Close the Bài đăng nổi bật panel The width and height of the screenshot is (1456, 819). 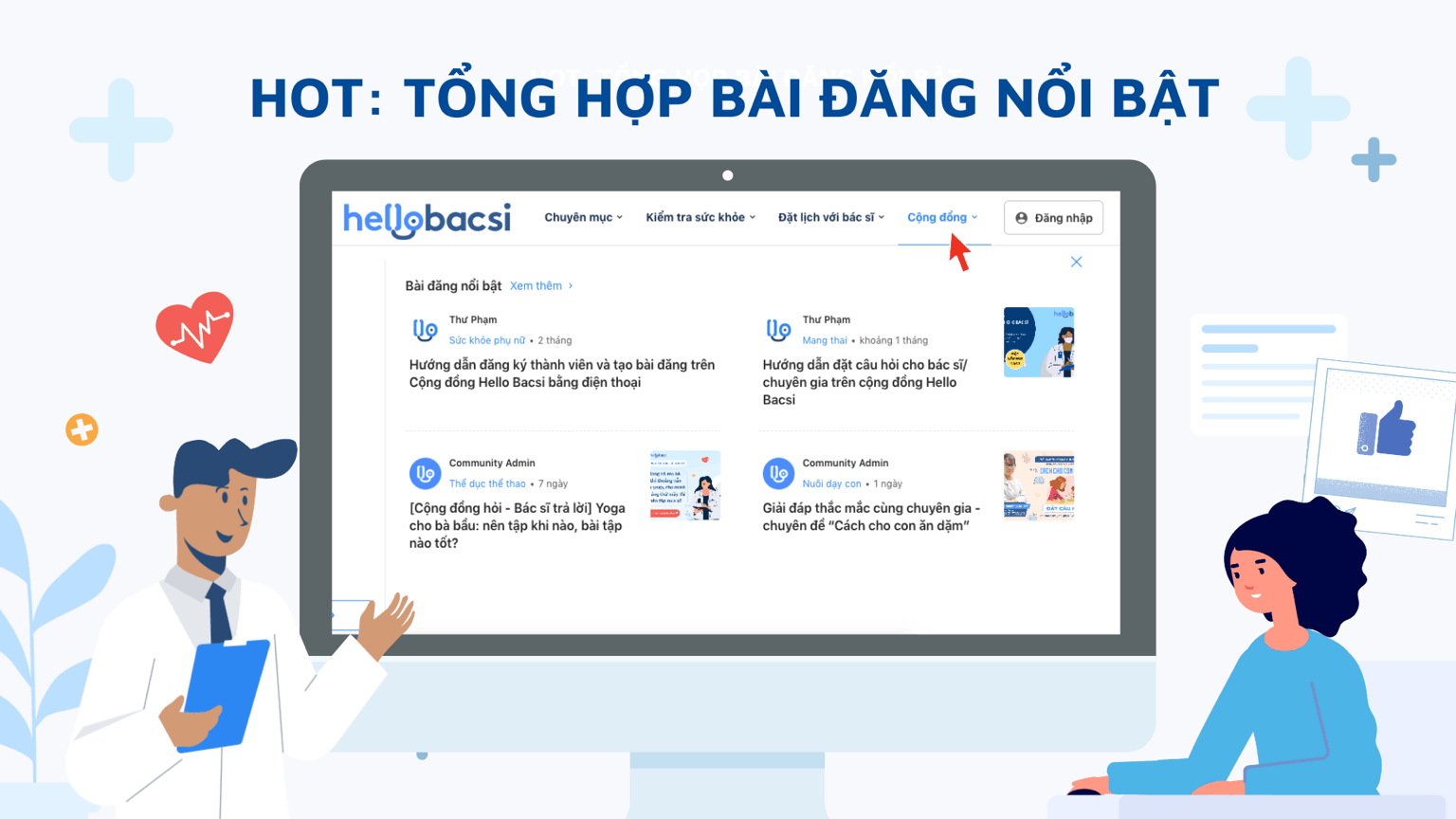1076,262
